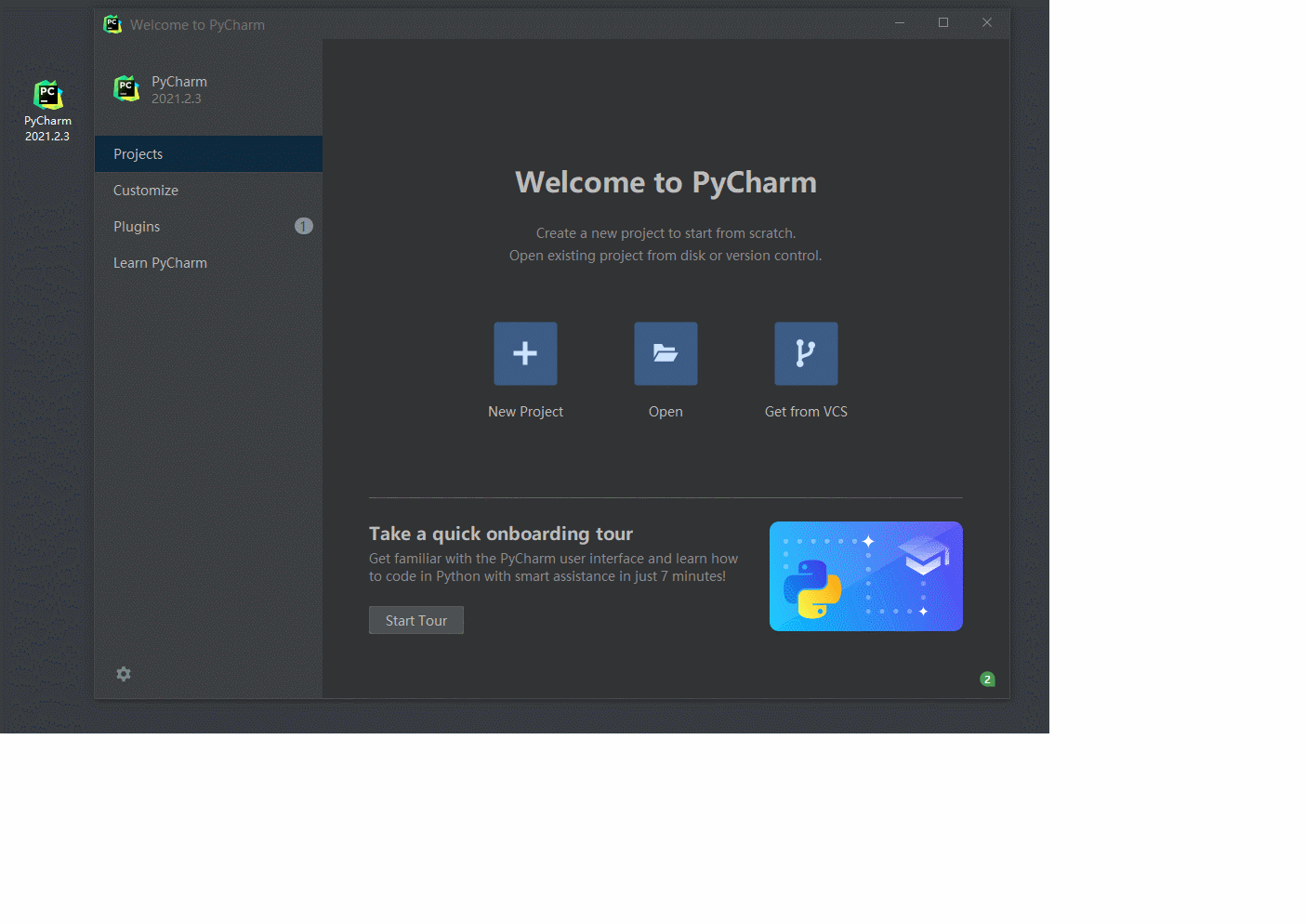Click the PyCharm logo in sidebar header
The image size is (1305, 924).
(126, 89)
